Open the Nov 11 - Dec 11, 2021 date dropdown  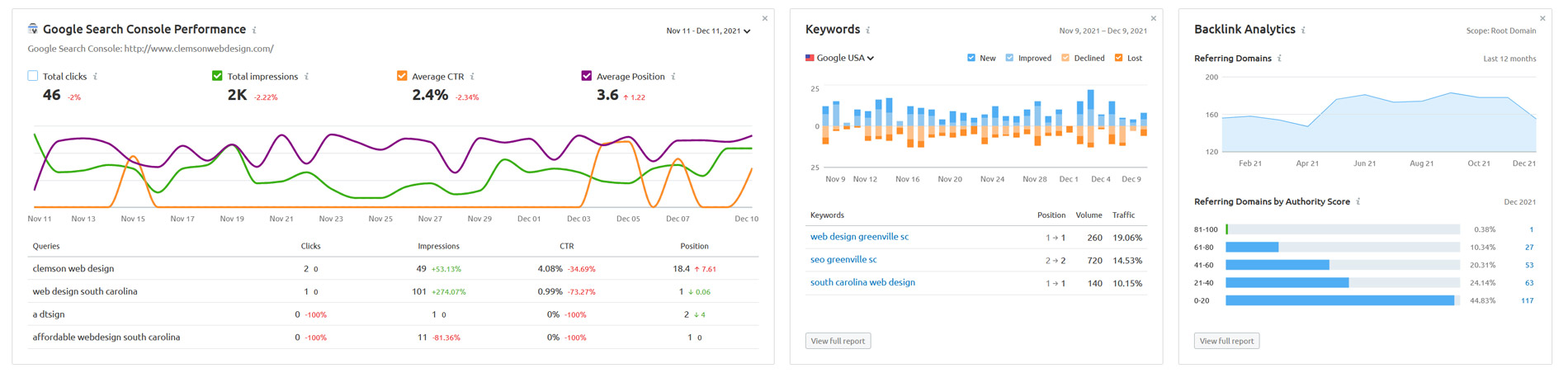(x=708, y=31)
